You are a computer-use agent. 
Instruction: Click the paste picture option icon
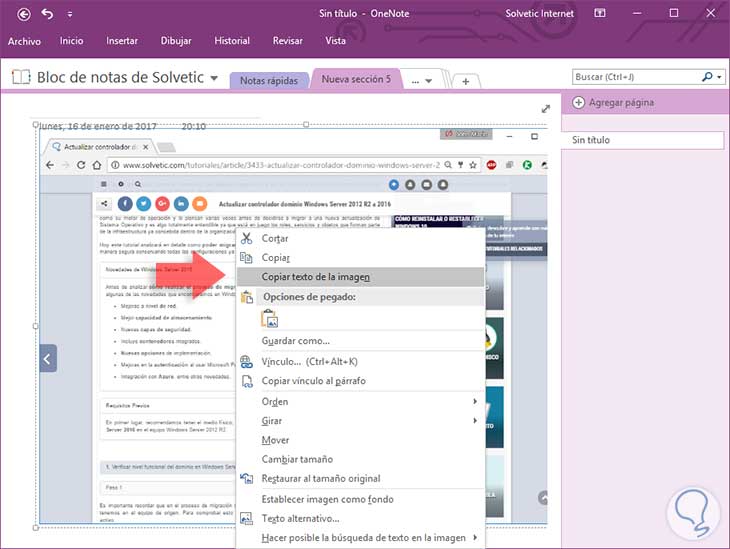click(x=270, y=319)
